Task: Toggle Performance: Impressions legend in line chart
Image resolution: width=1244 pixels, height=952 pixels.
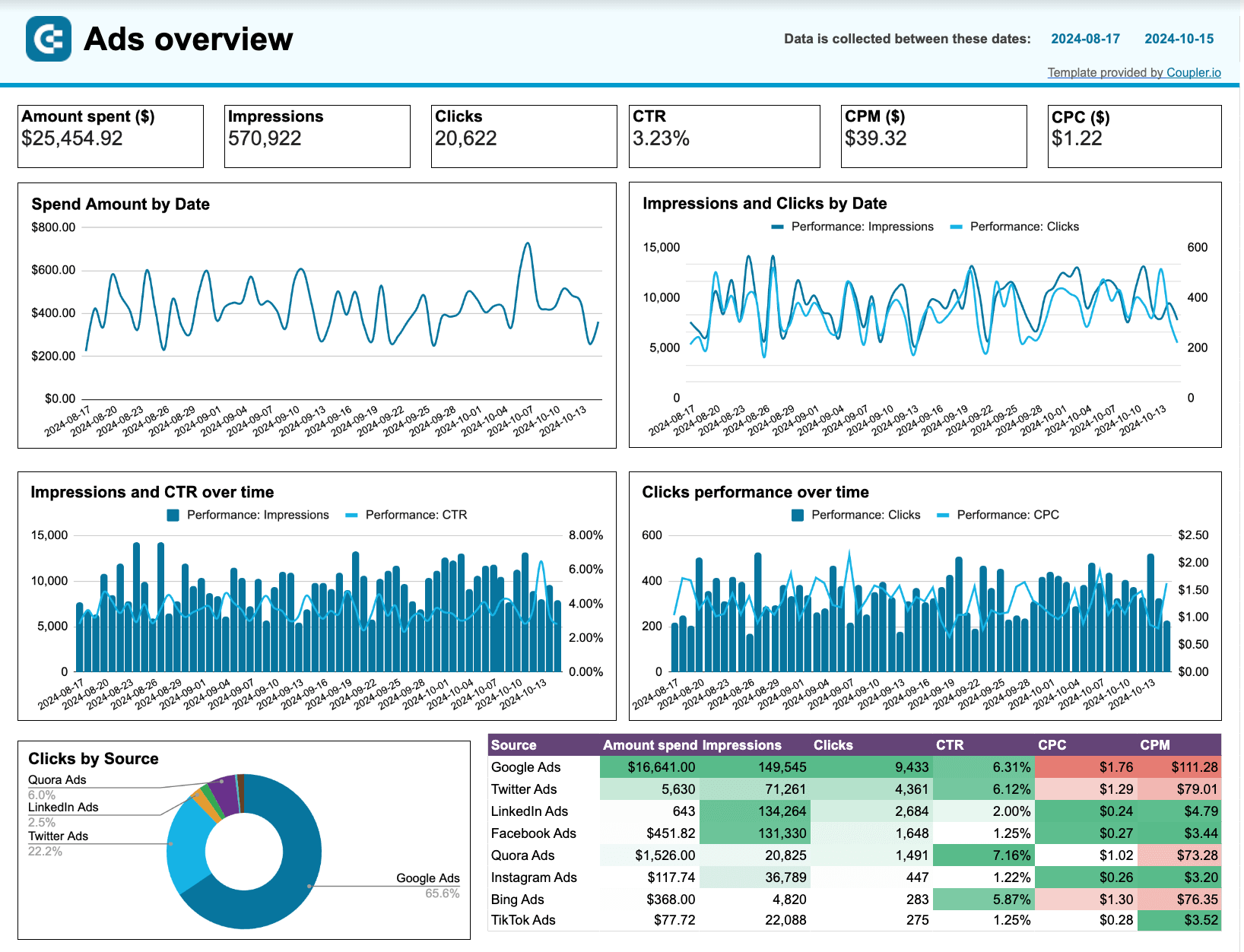Action: (x=852, y=227)
